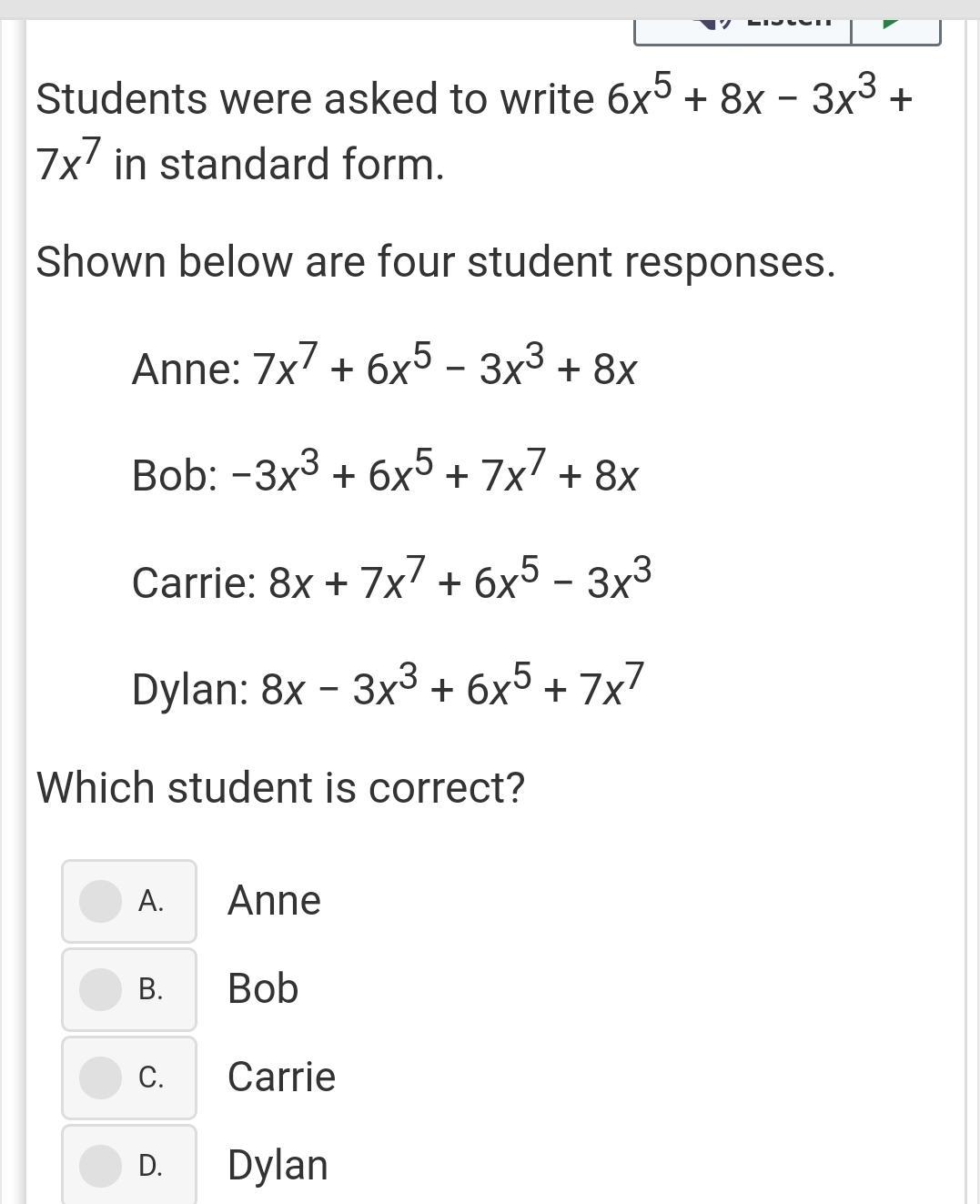Click the "B." letter label

[x=151, y=989]
